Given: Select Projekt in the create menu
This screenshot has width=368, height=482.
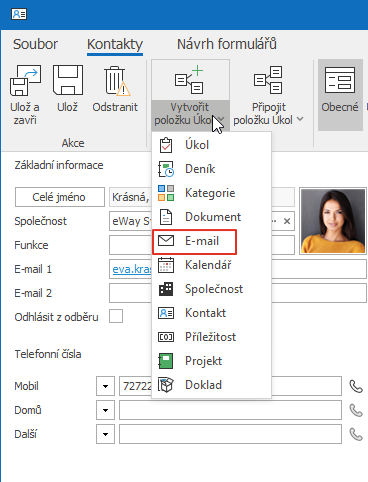Looking at the screenshot, I should point(212,361).
